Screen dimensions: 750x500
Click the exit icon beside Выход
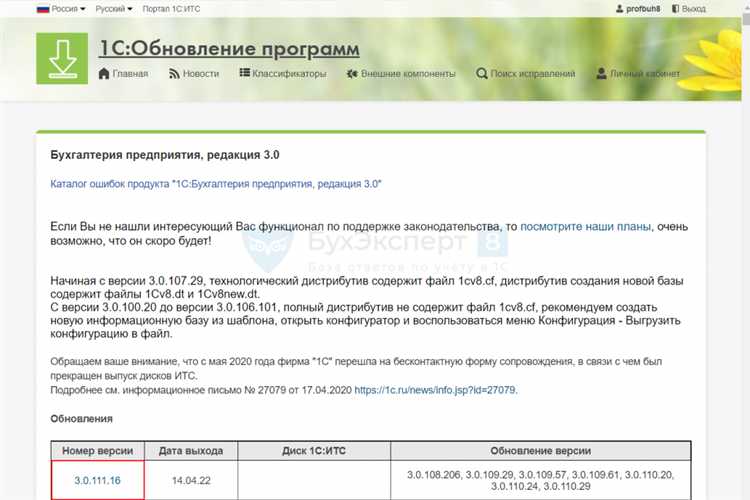point(675,9)
